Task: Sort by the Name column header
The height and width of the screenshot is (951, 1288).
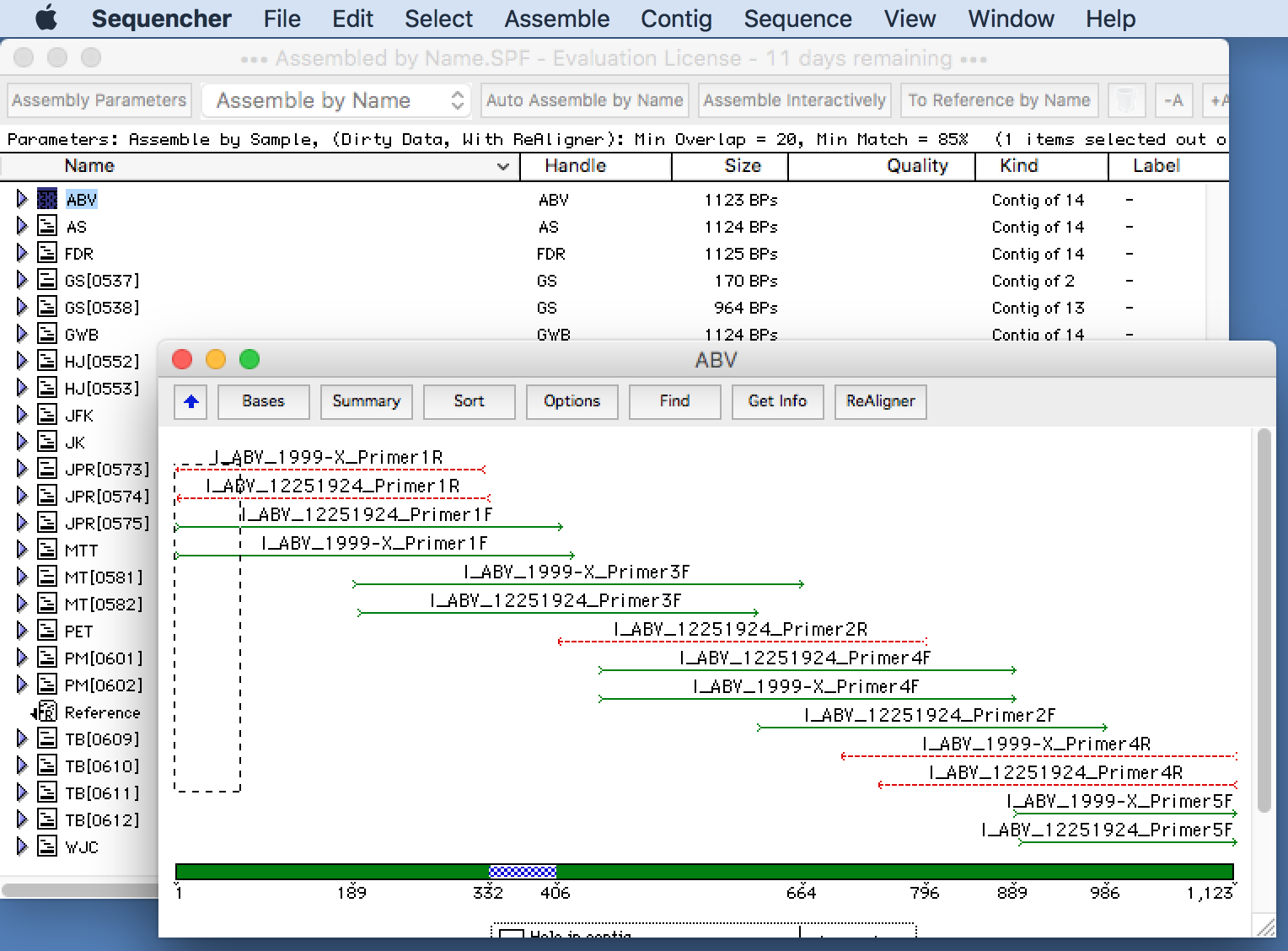Action: [x=260, y=166]
